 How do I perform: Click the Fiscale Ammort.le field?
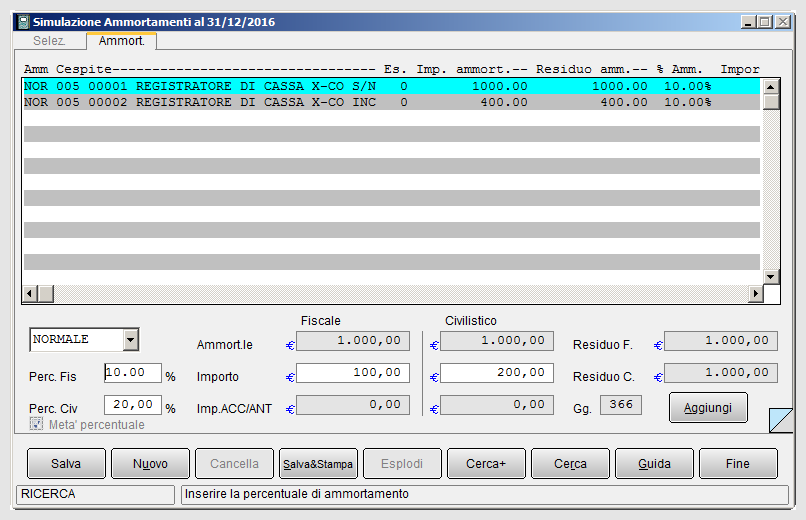353,341
